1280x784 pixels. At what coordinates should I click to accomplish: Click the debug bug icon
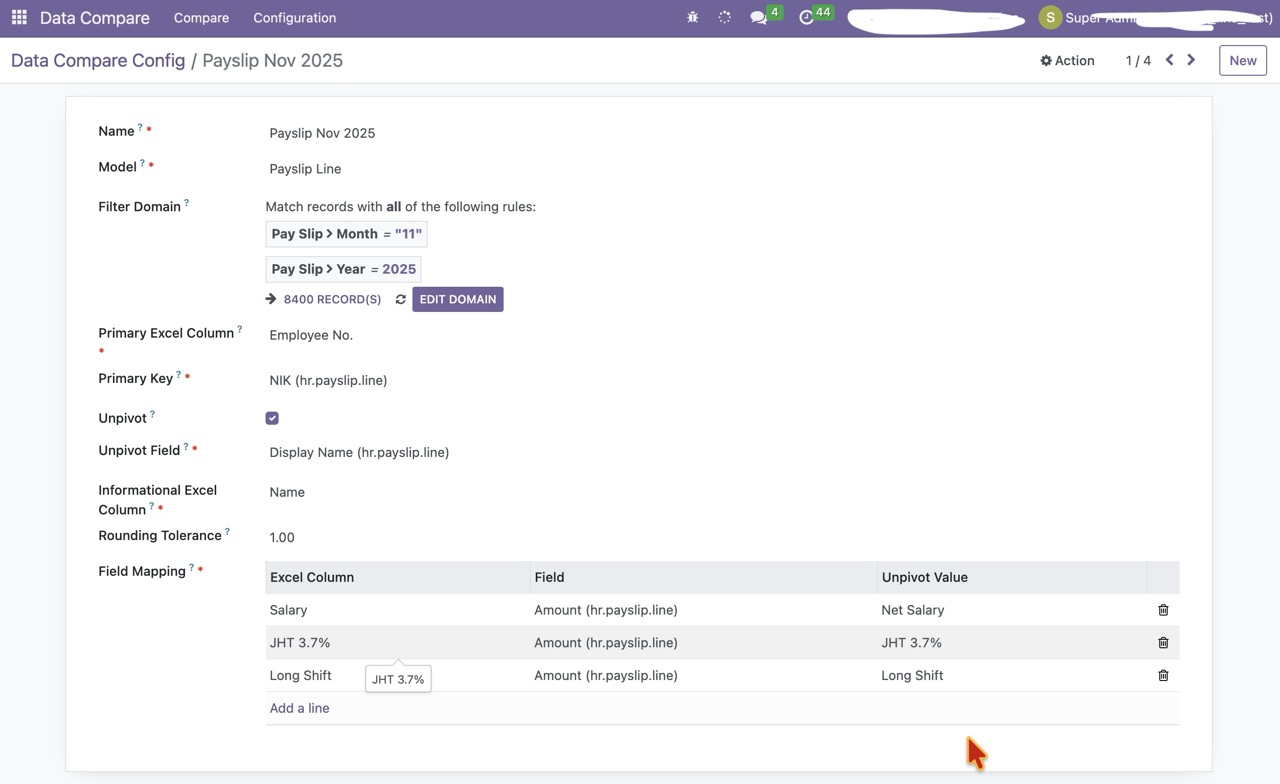pos(692,18)
